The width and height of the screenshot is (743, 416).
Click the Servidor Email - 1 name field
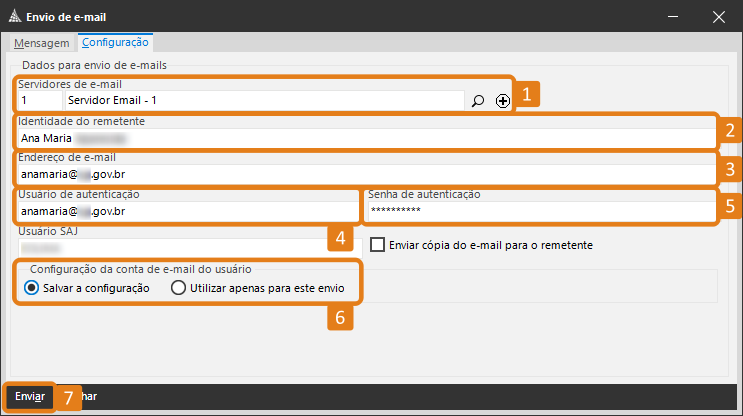[x=262, y=101]
